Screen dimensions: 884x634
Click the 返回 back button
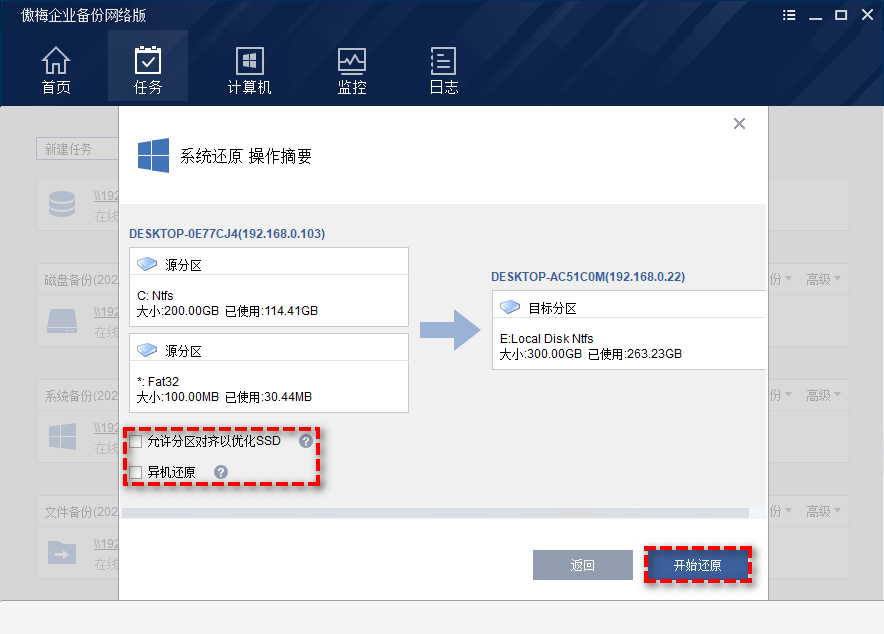[582, 565]
